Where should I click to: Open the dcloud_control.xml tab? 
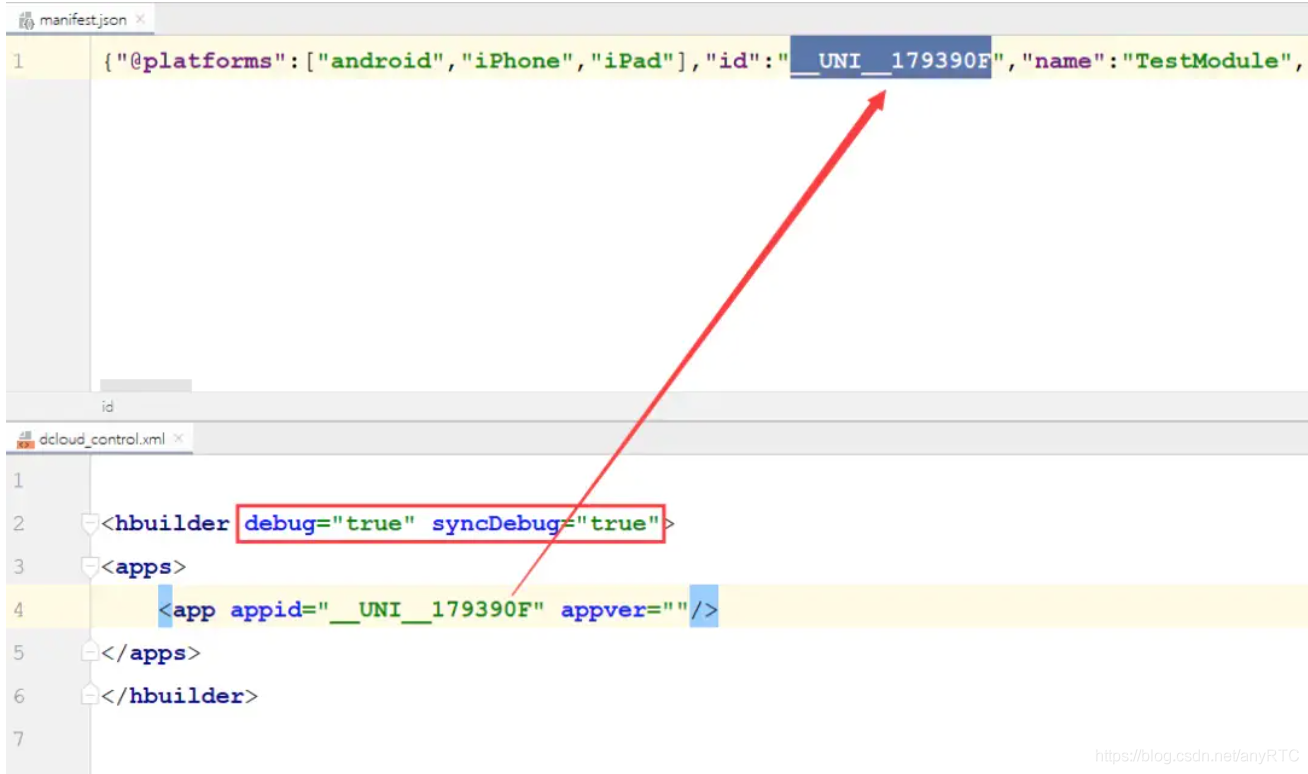click(101, 439)
